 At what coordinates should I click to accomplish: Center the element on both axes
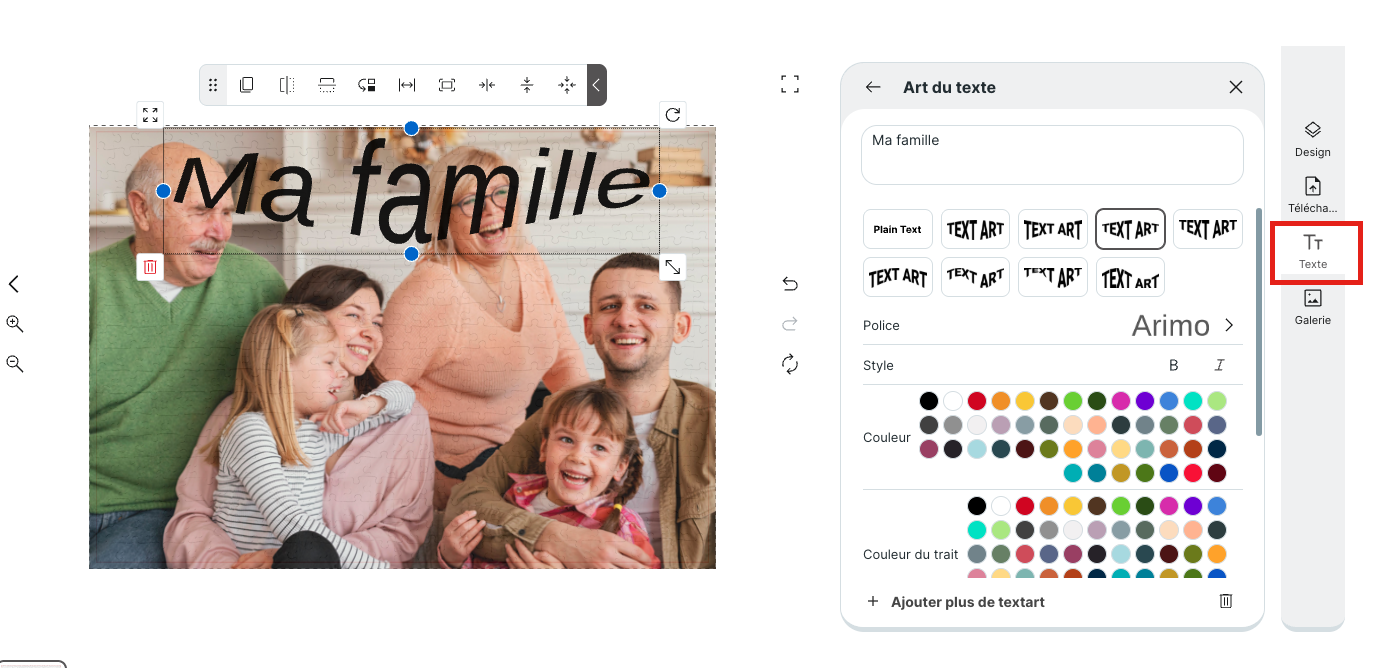tap(567, 85)
